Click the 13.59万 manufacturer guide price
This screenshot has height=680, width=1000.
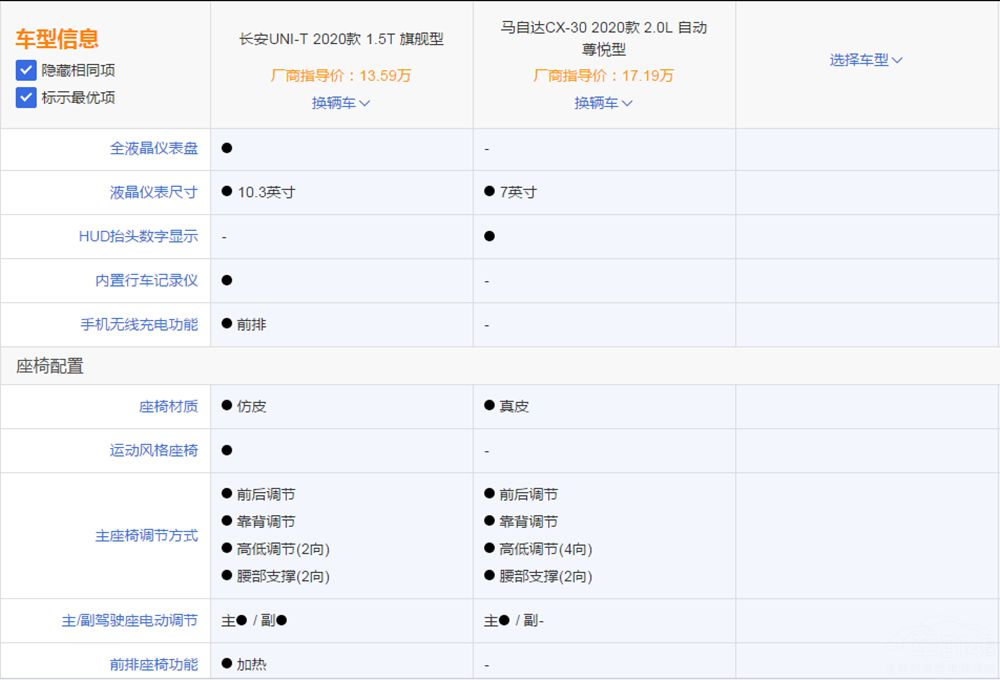click(341, 75)
